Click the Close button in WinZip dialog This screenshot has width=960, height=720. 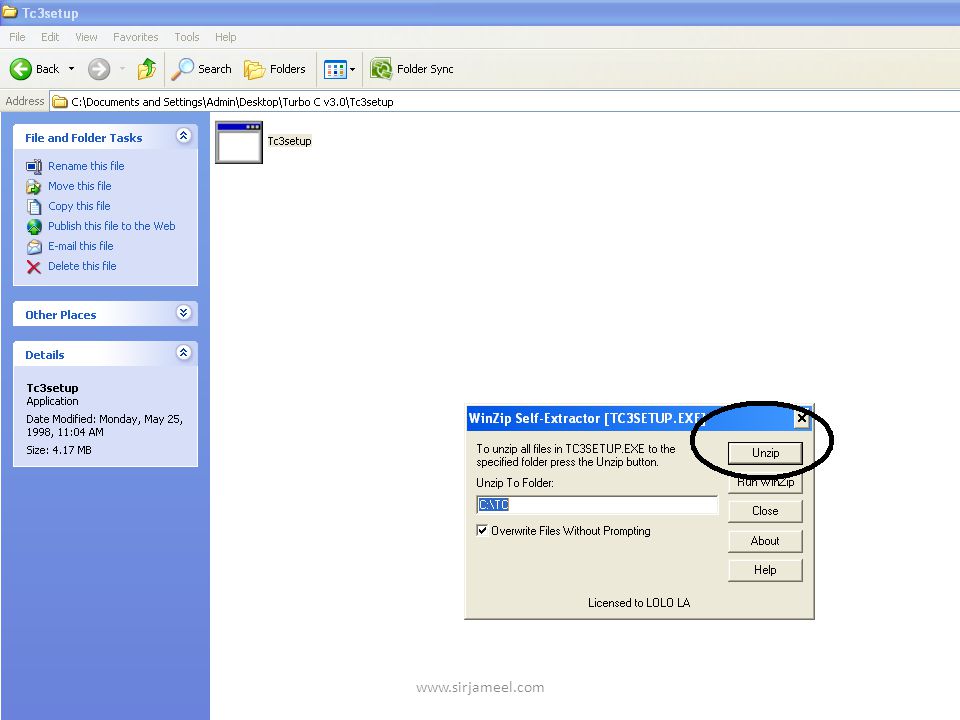tap(765, 511)
